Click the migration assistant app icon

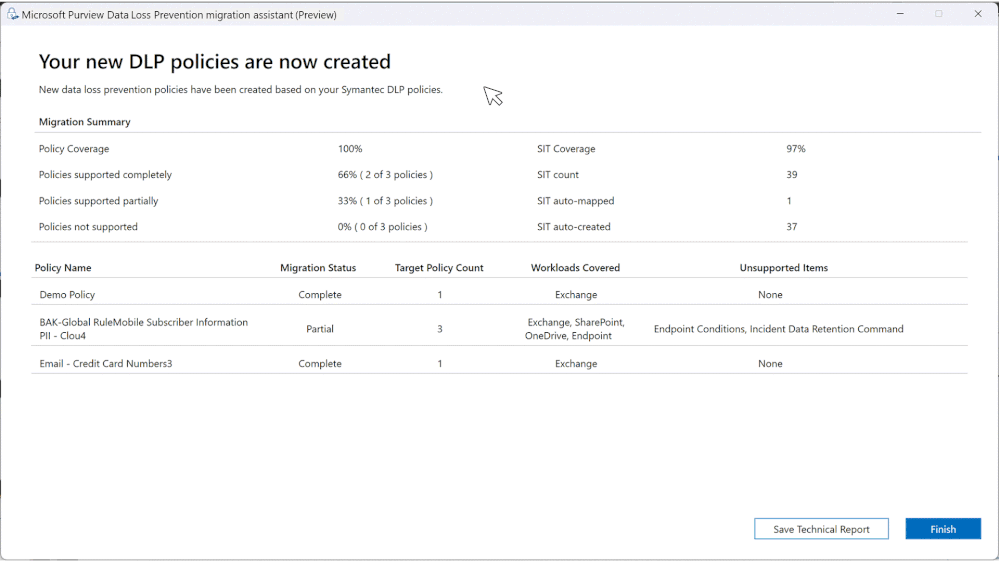click(x=12, y=14)
